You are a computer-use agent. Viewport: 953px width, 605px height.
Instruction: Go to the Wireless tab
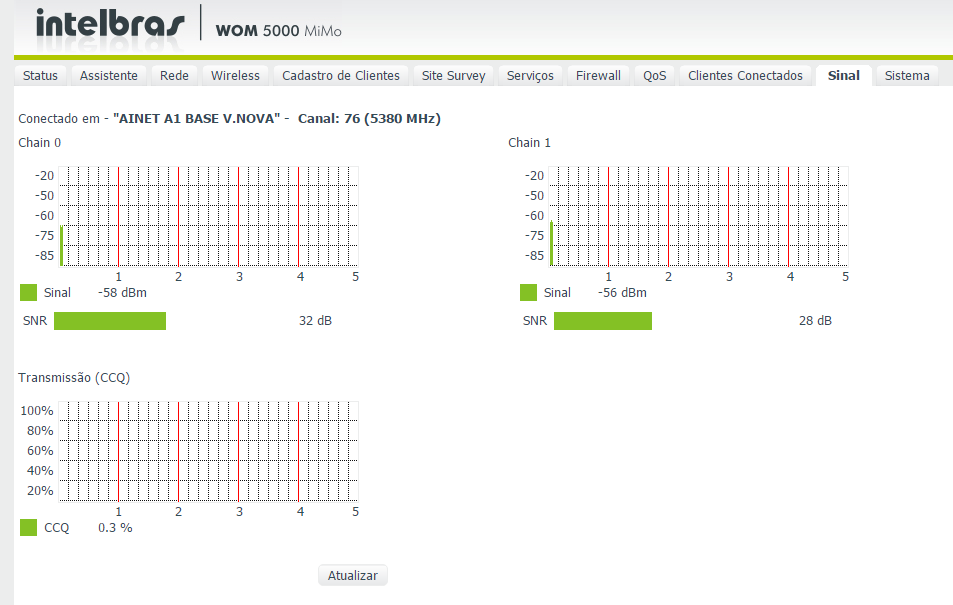click(x=235, y=75)
